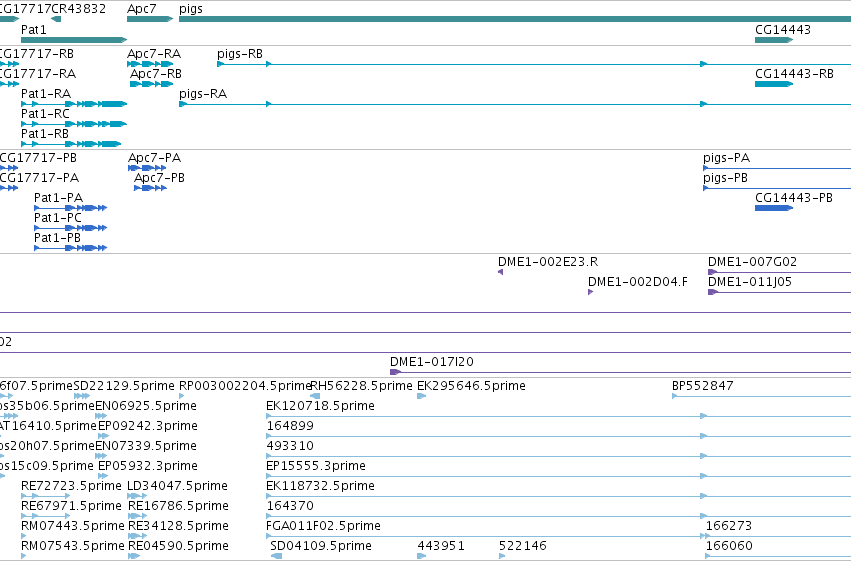The image size is (851, 561).
Task: Click the 164370 alignment label
Action: [290, 506]
